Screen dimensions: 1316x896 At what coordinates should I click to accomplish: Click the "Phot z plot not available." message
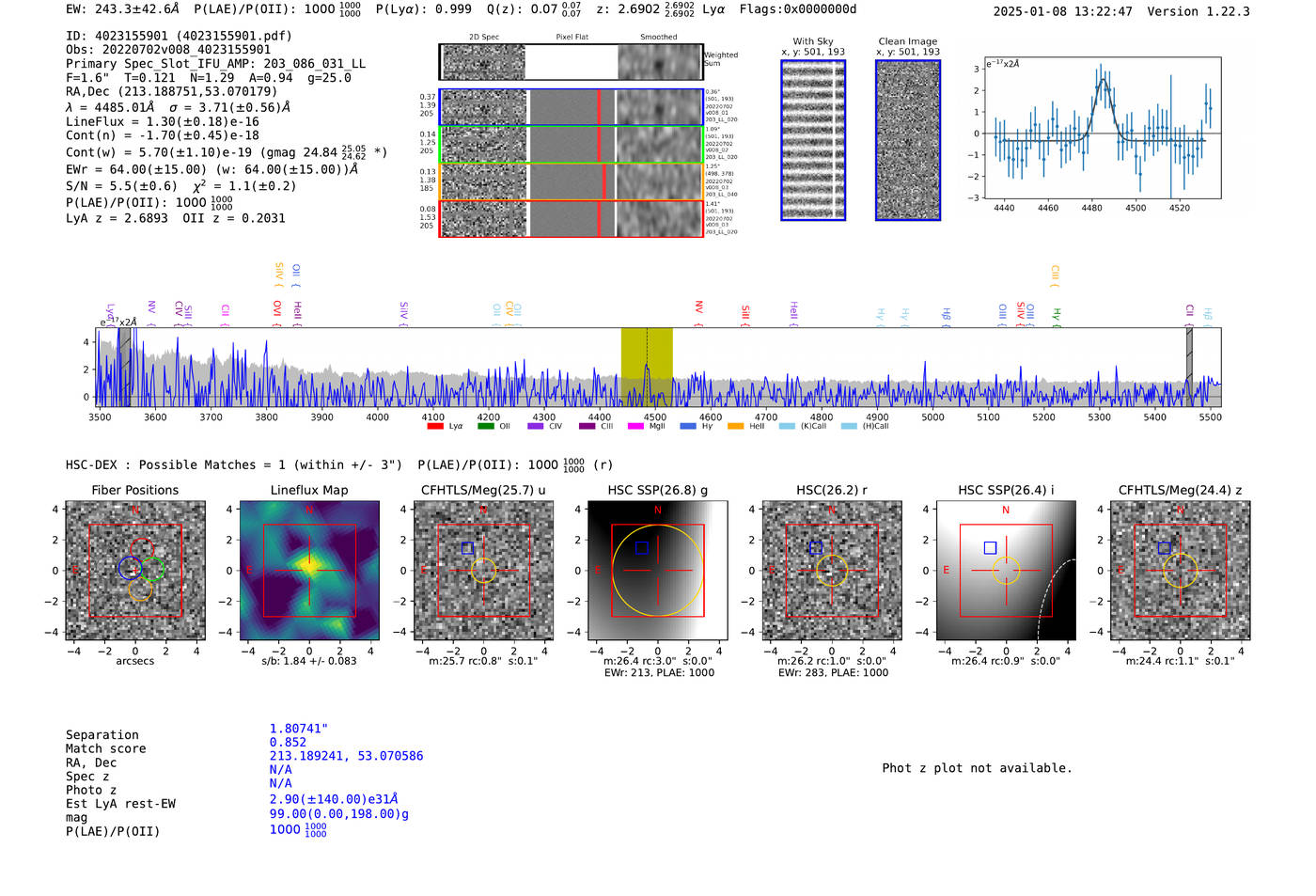click(x=977, y=768)
